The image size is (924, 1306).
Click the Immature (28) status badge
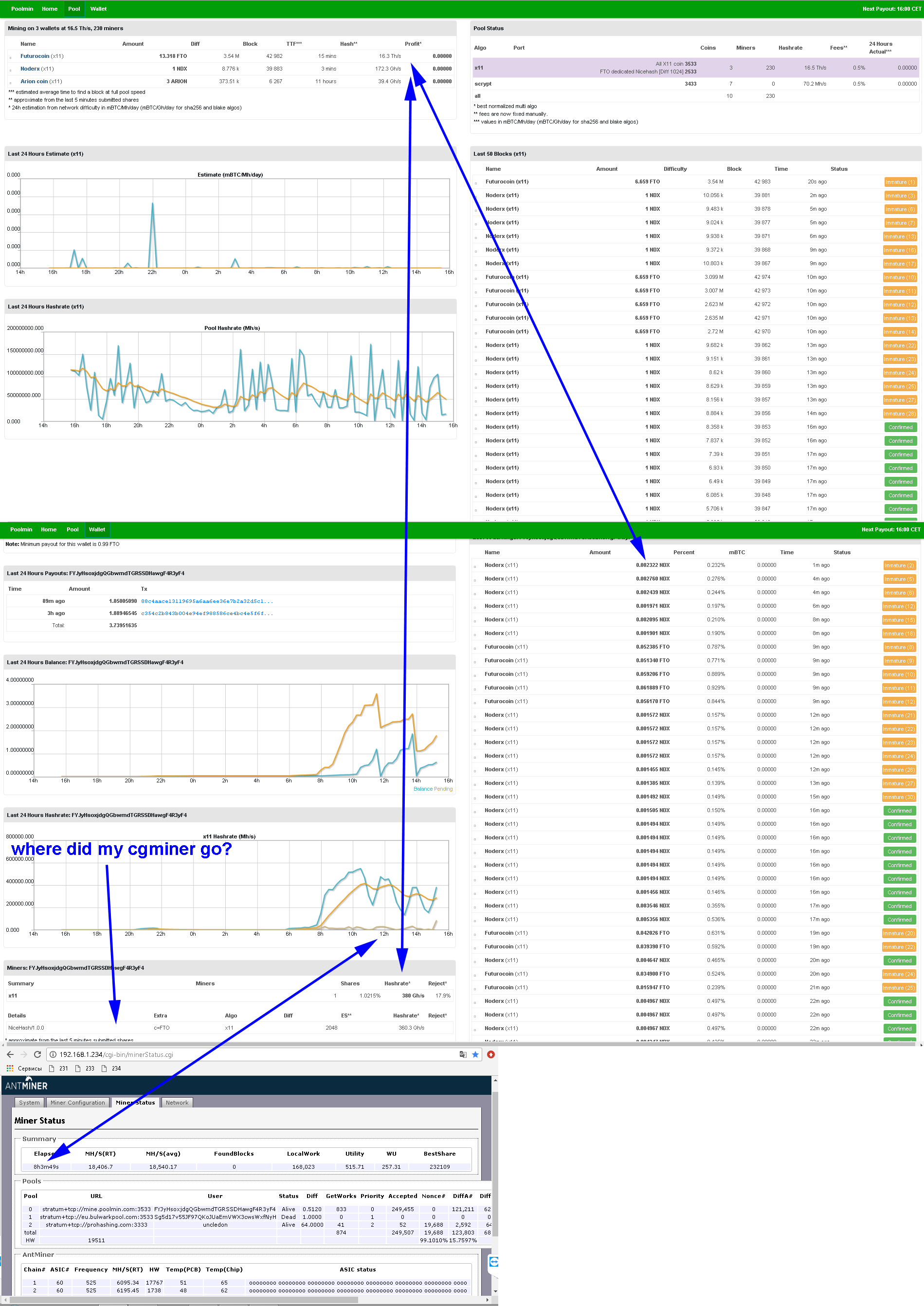(x=900, y=414)
